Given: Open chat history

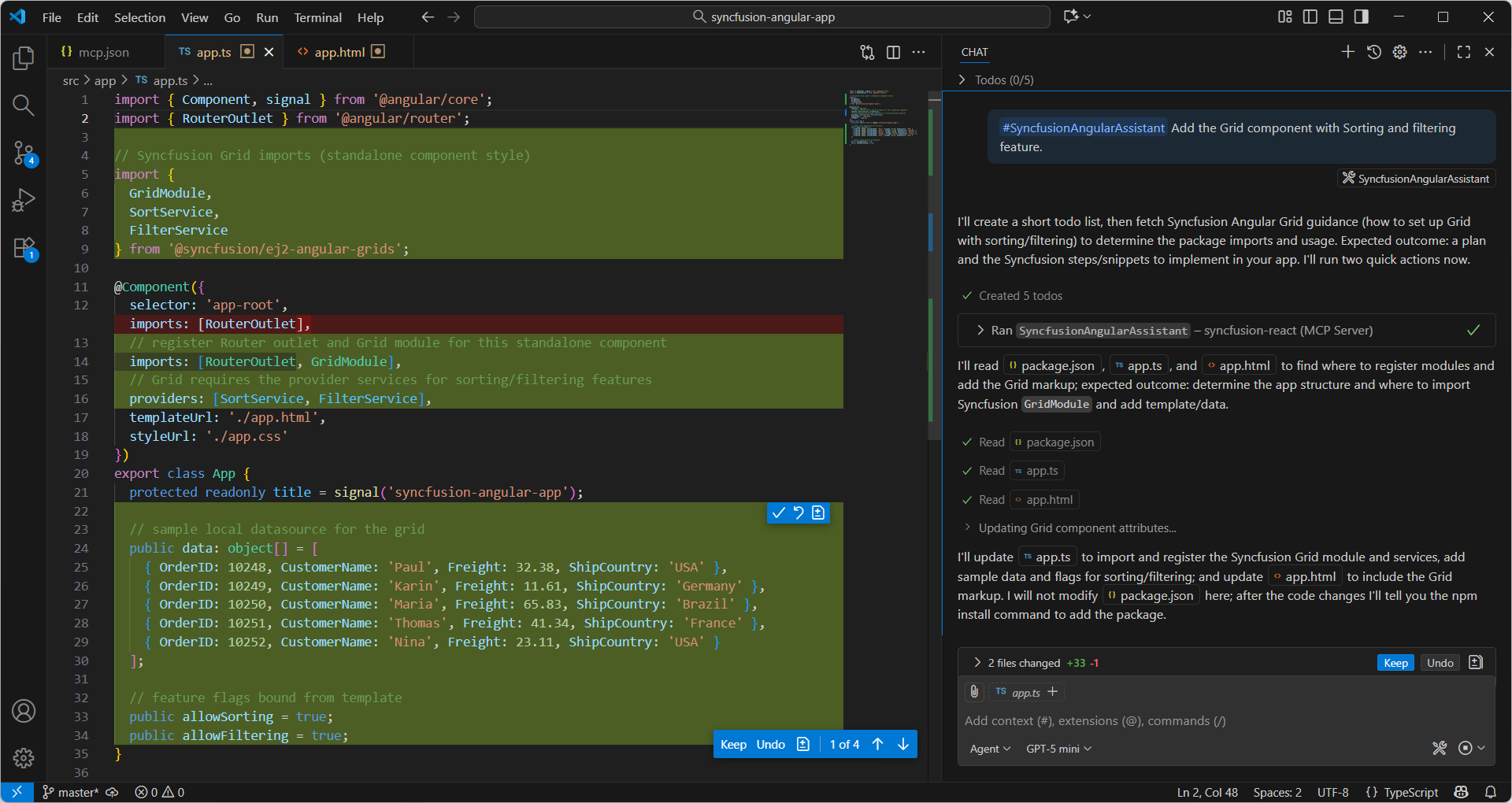Looking at the screenshot, I should click(x=1374, y=52).
